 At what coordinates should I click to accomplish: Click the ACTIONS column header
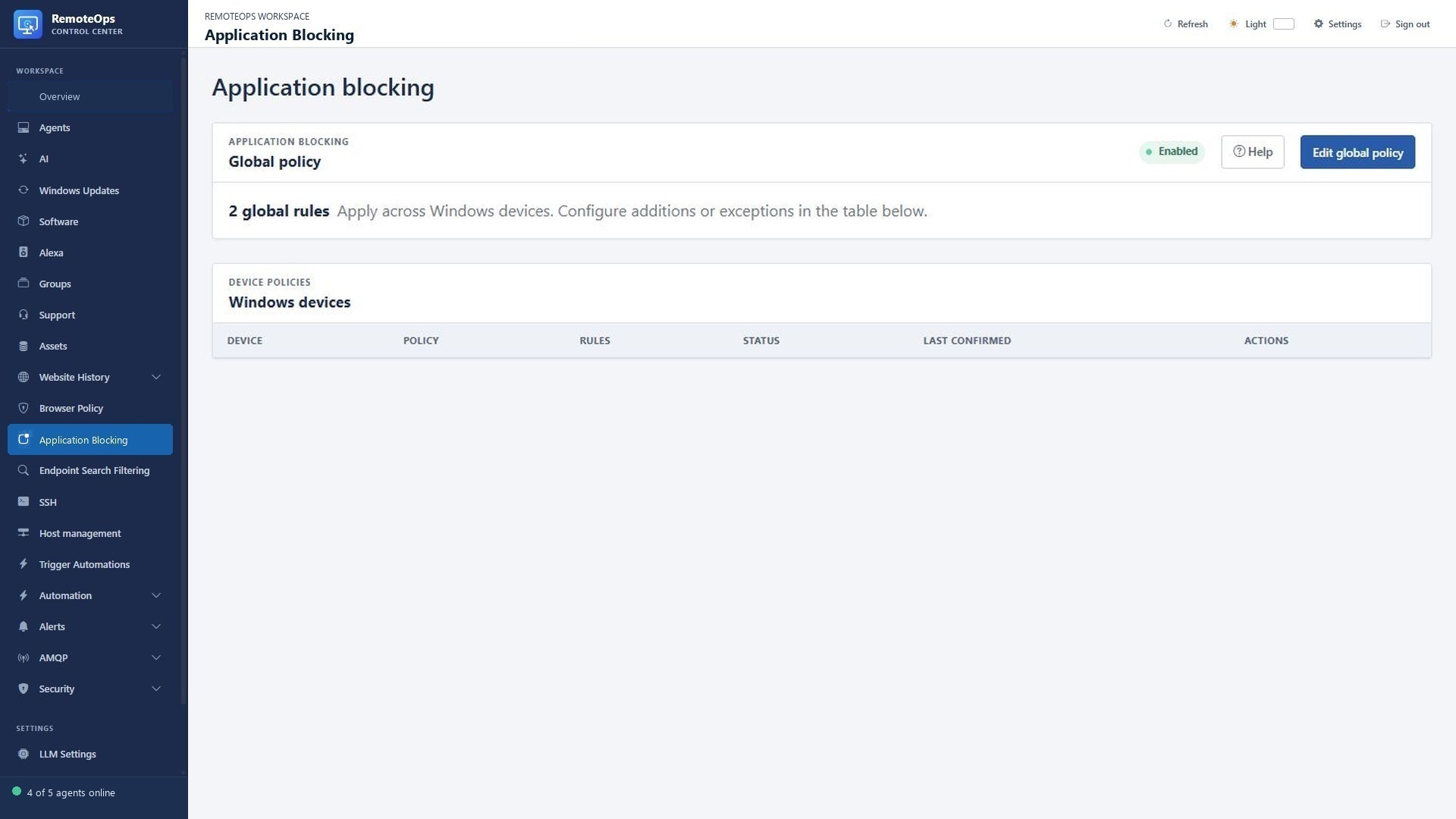pyautogui.click(x=1266, y=340)
